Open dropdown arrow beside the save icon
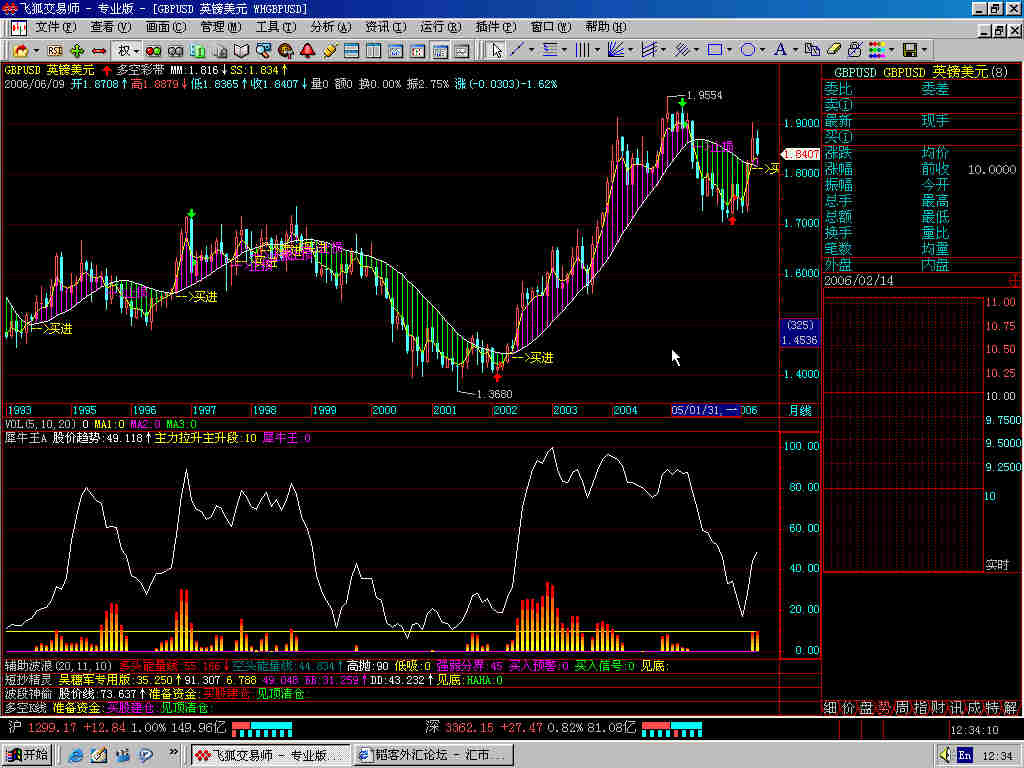1024x768 pixels. (x=924, y=49)
